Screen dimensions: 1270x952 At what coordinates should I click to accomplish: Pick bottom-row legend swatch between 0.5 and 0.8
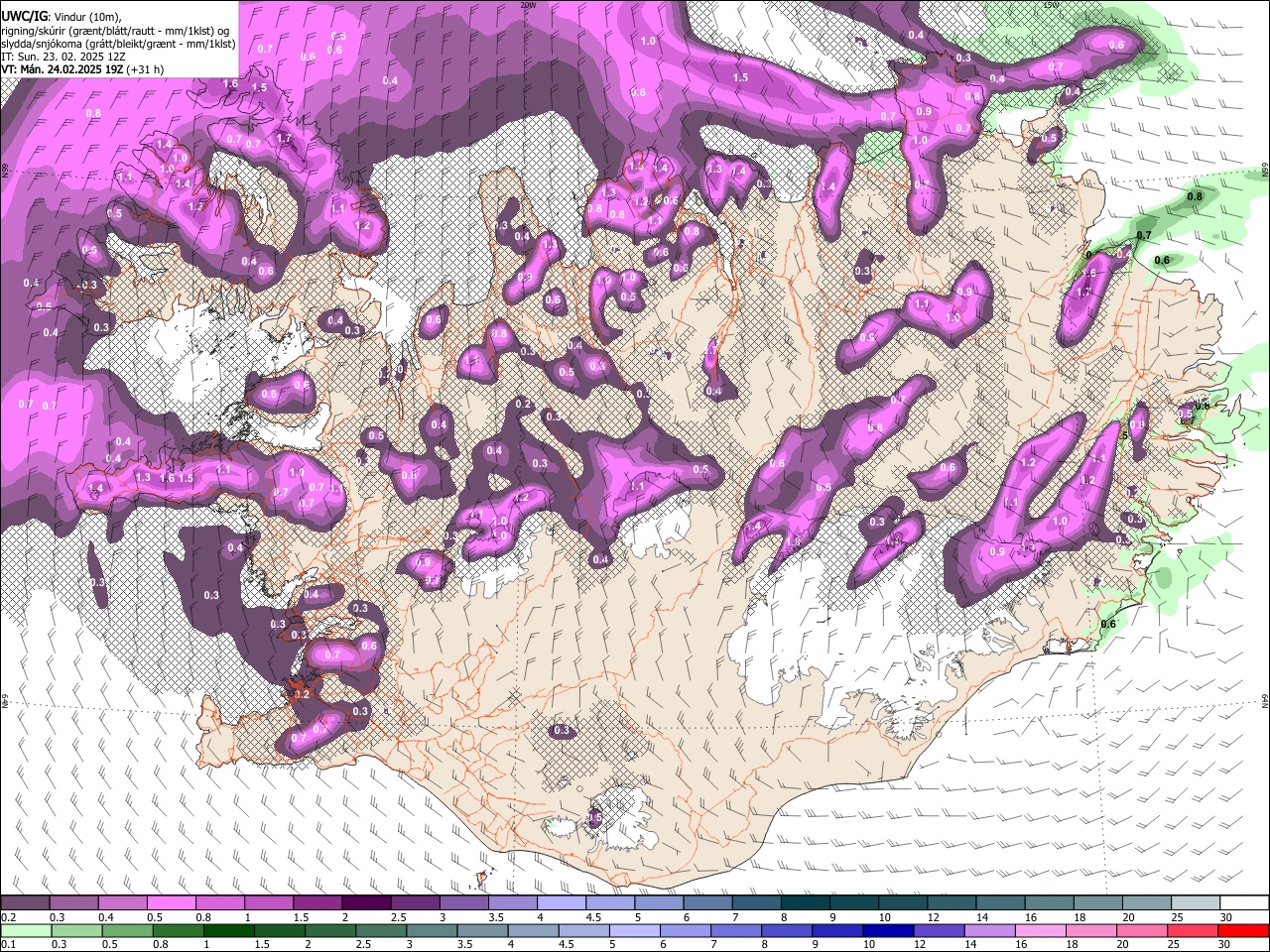126,931
